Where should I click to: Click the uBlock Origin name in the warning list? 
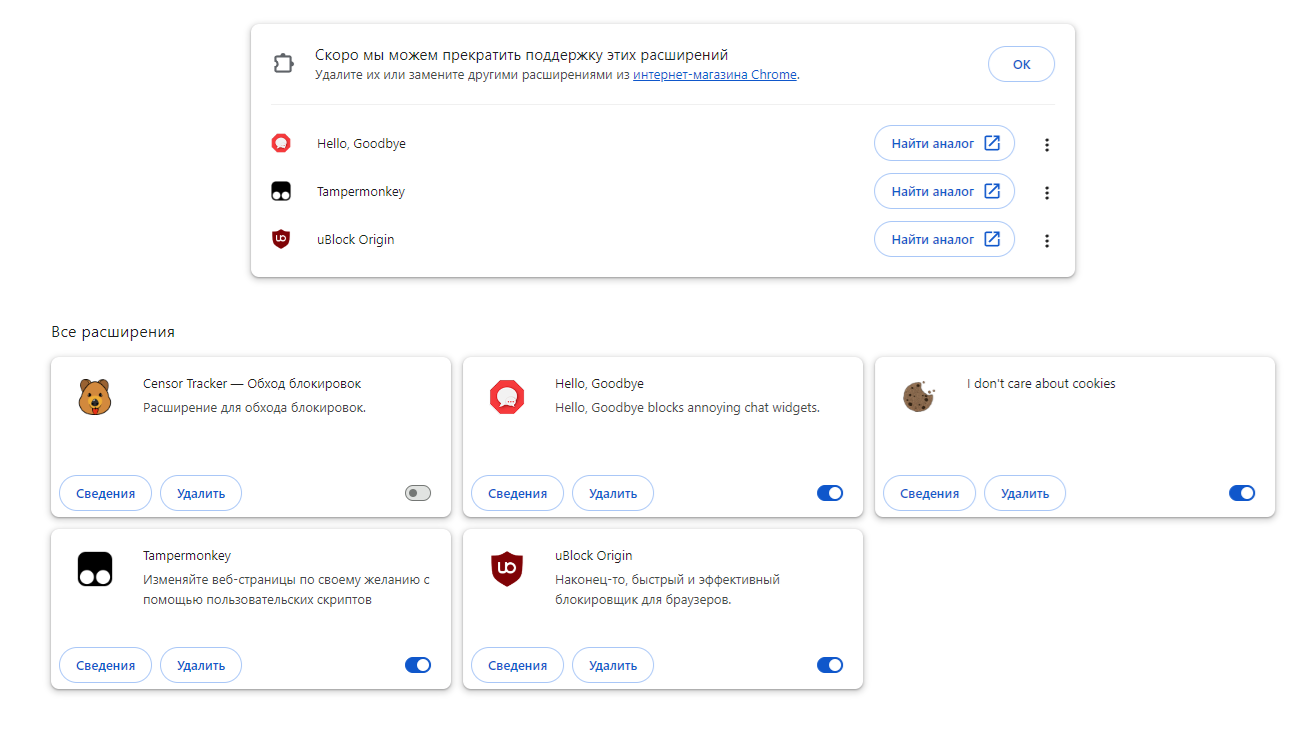click(356, 240)
